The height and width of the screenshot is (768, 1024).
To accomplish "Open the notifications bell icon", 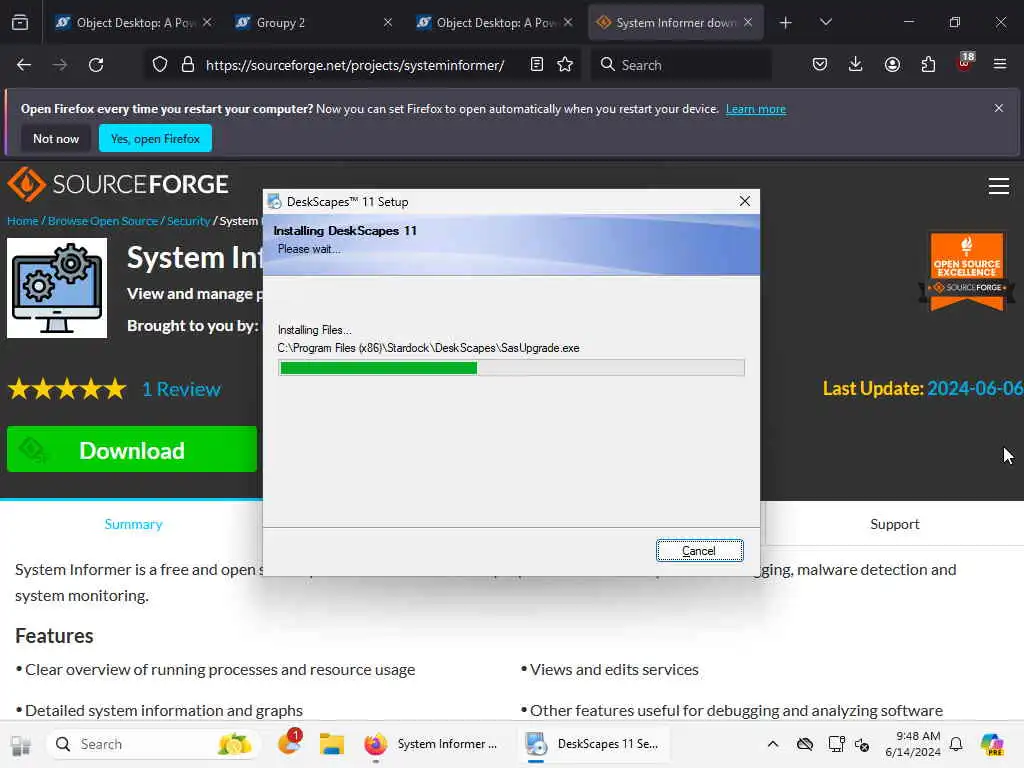I will (956, 744).
